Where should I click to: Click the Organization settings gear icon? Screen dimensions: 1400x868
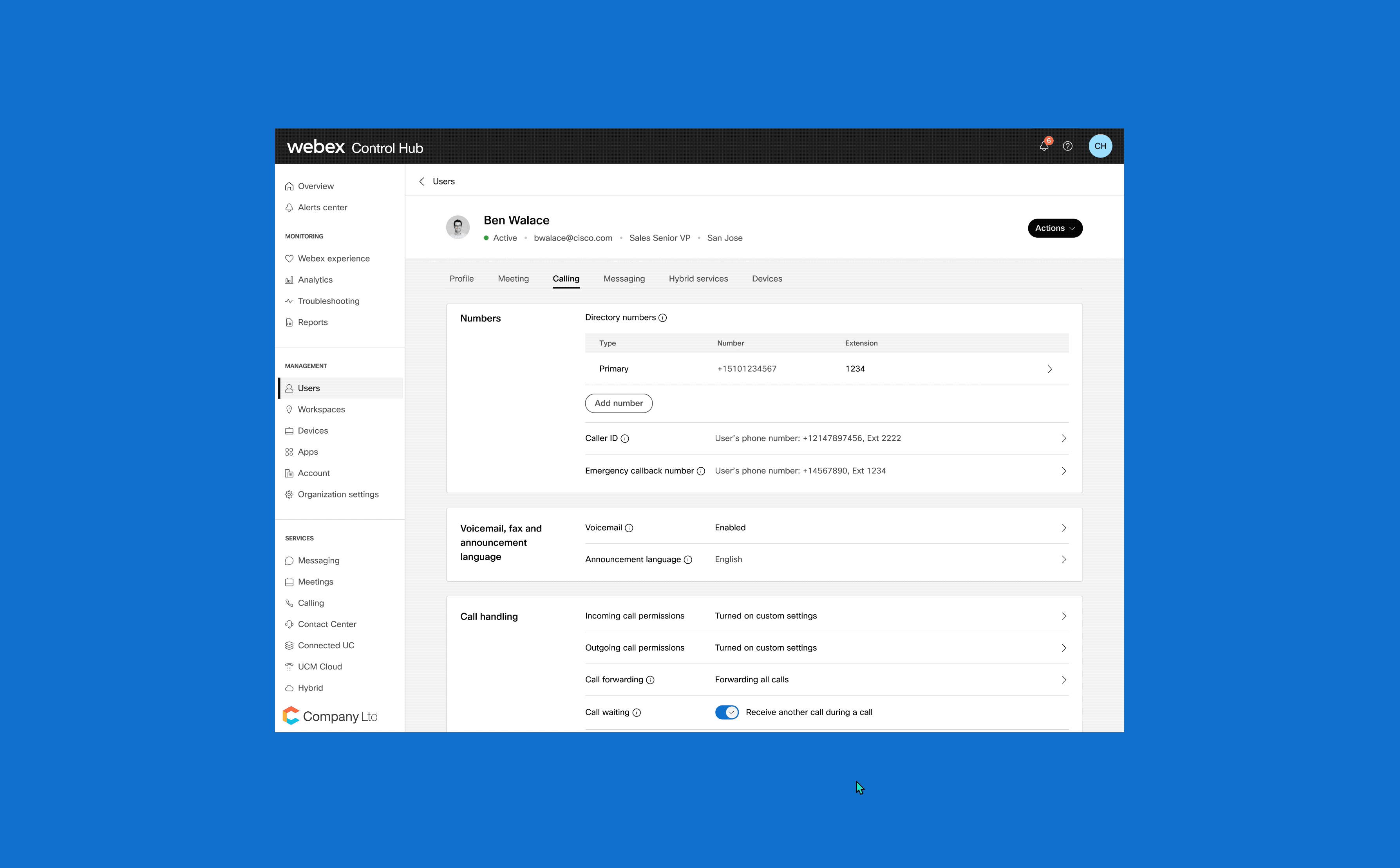[x=289, y=494]
